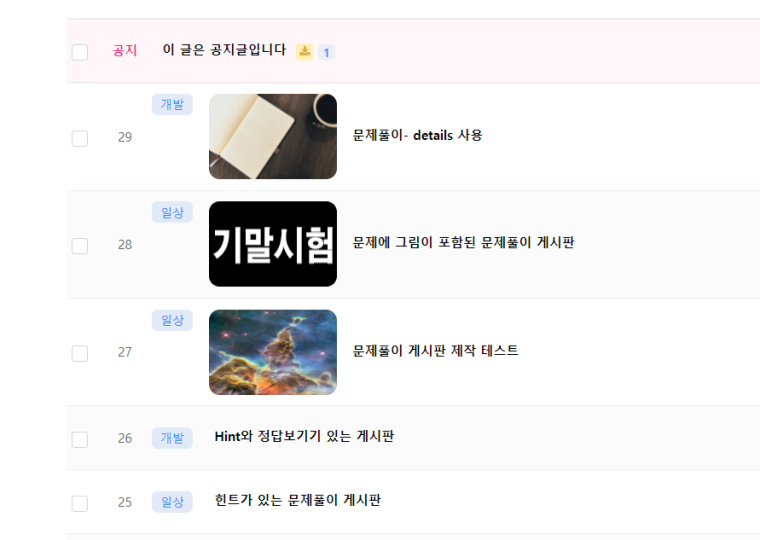Image resolution: width=760 pixels, height=540 pixels.
Task: Open post '이 글은 공지글입니다'
Action: [224, 50]
